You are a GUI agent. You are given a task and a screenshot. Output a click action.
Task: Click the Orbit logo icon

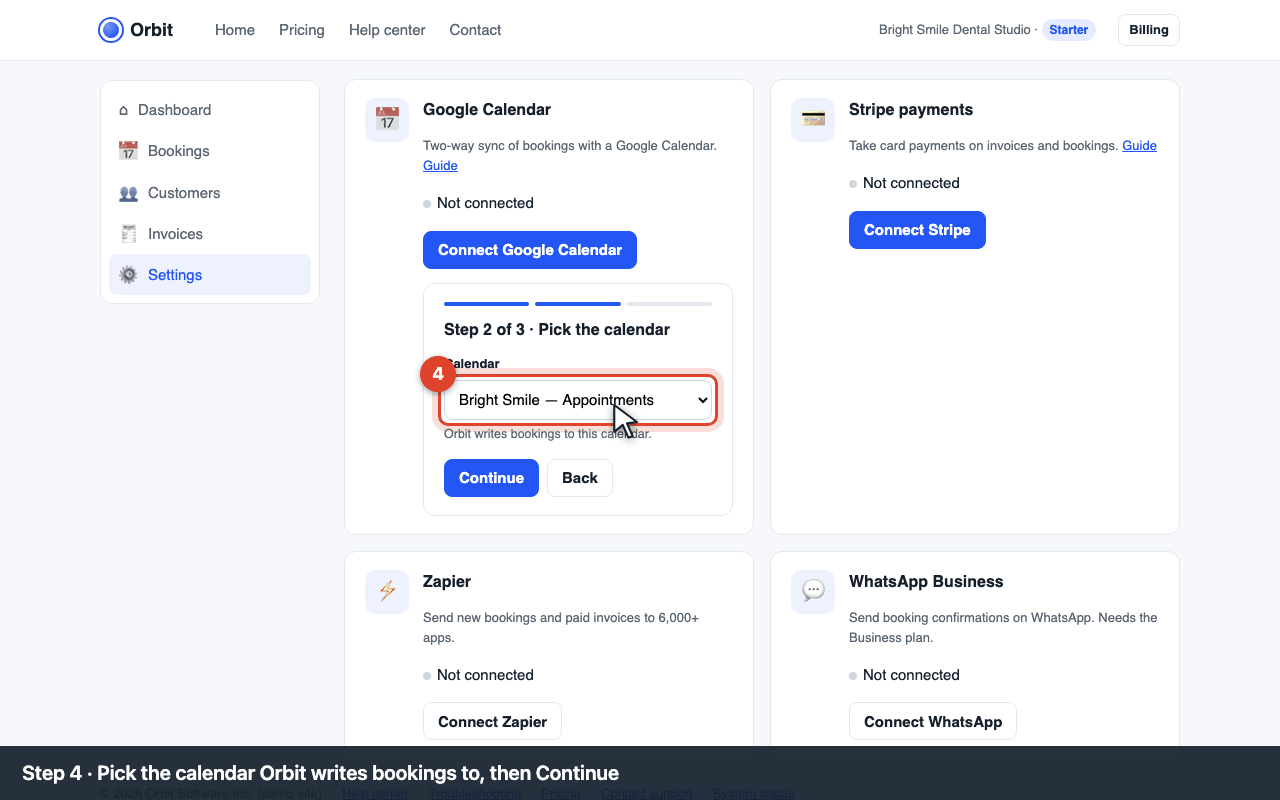coord(111,30)
